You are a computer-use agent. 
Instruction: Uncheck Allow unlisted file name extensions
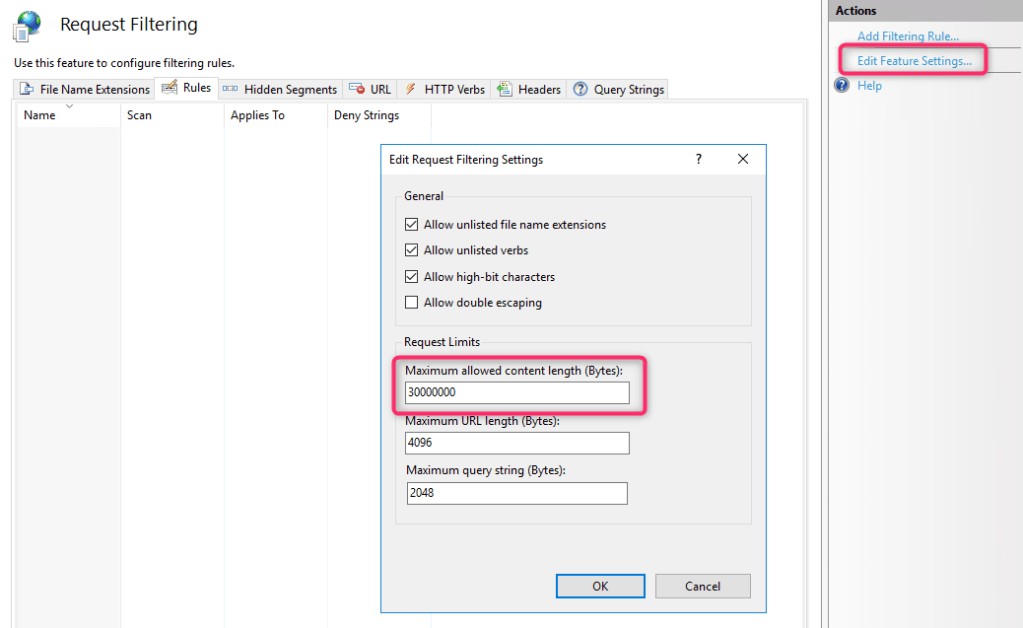tap(412, 225)
